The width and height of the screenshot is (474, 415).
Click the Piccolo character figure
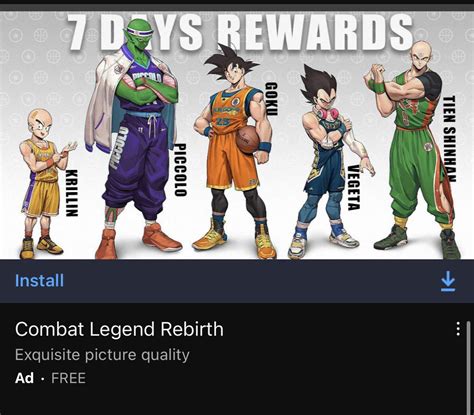(x=133, y=138)
